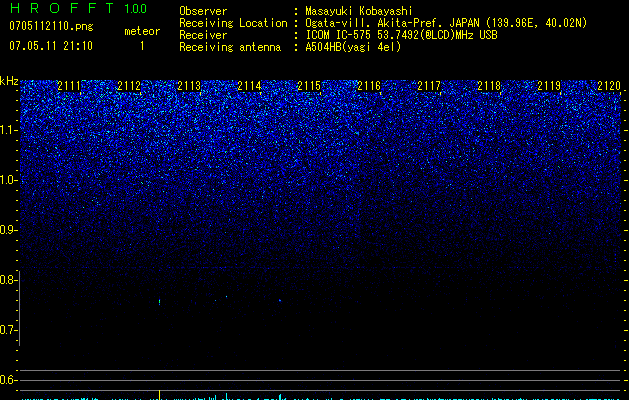
Task: Click the meteor label
Action: pos(142,31)
